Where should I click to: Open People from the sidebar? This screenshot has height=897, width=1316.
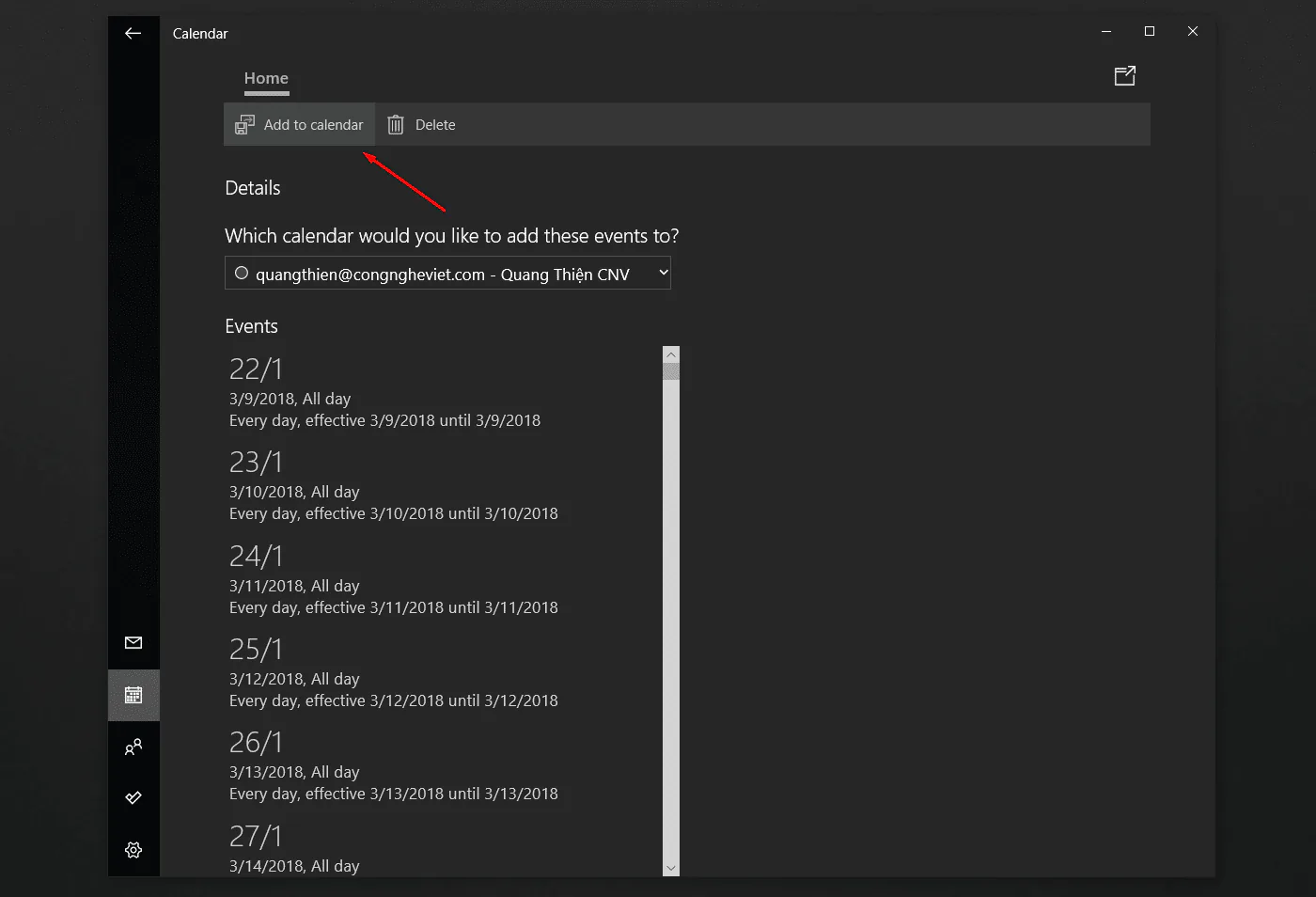coord(133,747)
